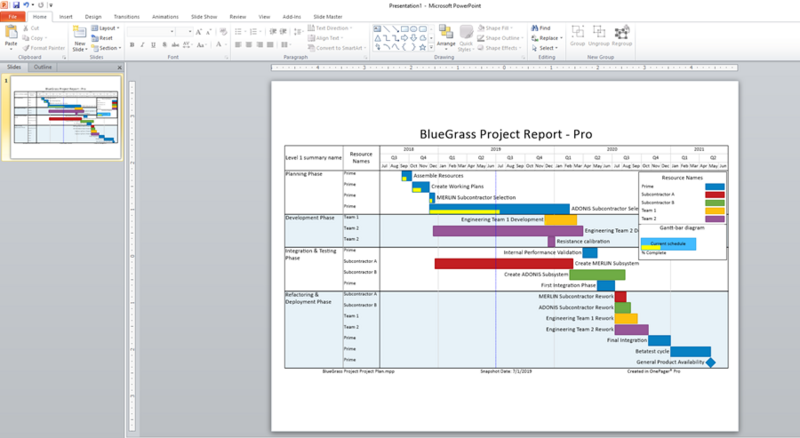This screenshot has height=438, width=800.
Task: Click the Font Color icon
Action: pyautogui.click(x=219, y=45)
